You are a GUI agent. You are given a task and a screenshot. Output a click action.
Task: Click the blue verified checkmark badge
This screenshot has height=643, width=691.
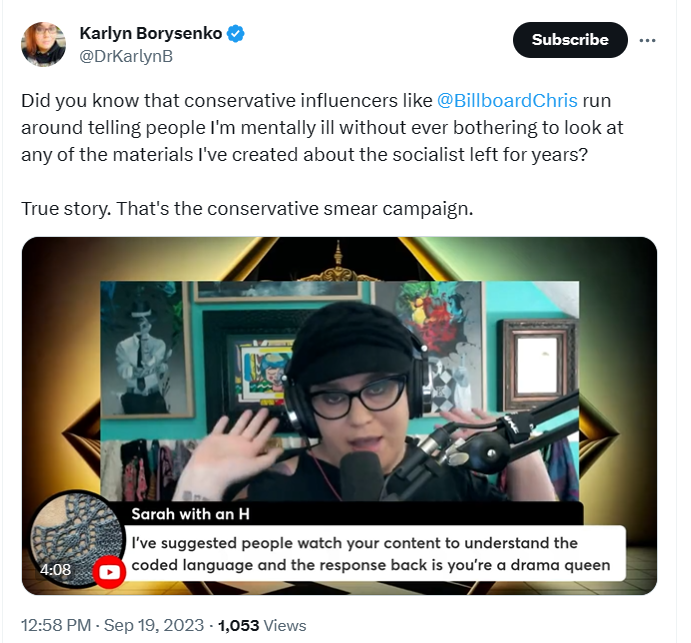click(x=236, y=34)
